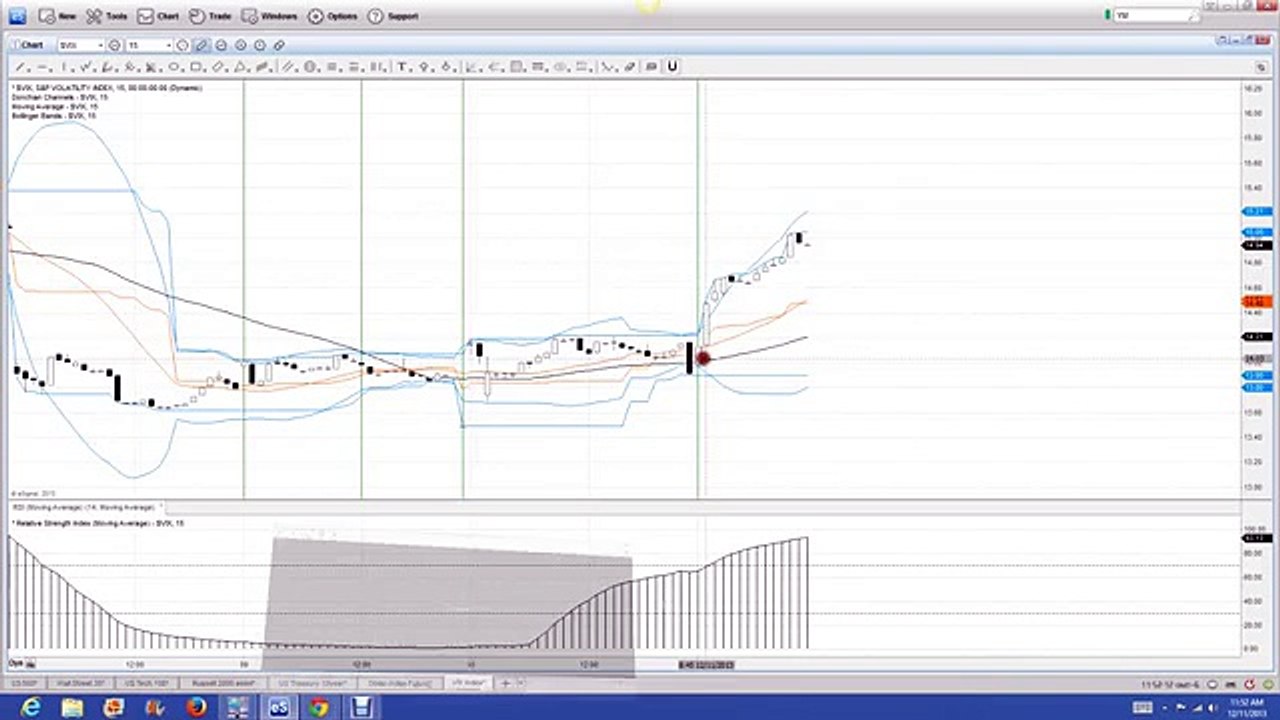Click the 15.21 blue price axis label
This screenshot has height=720, width=1280.
point(1256,211)
